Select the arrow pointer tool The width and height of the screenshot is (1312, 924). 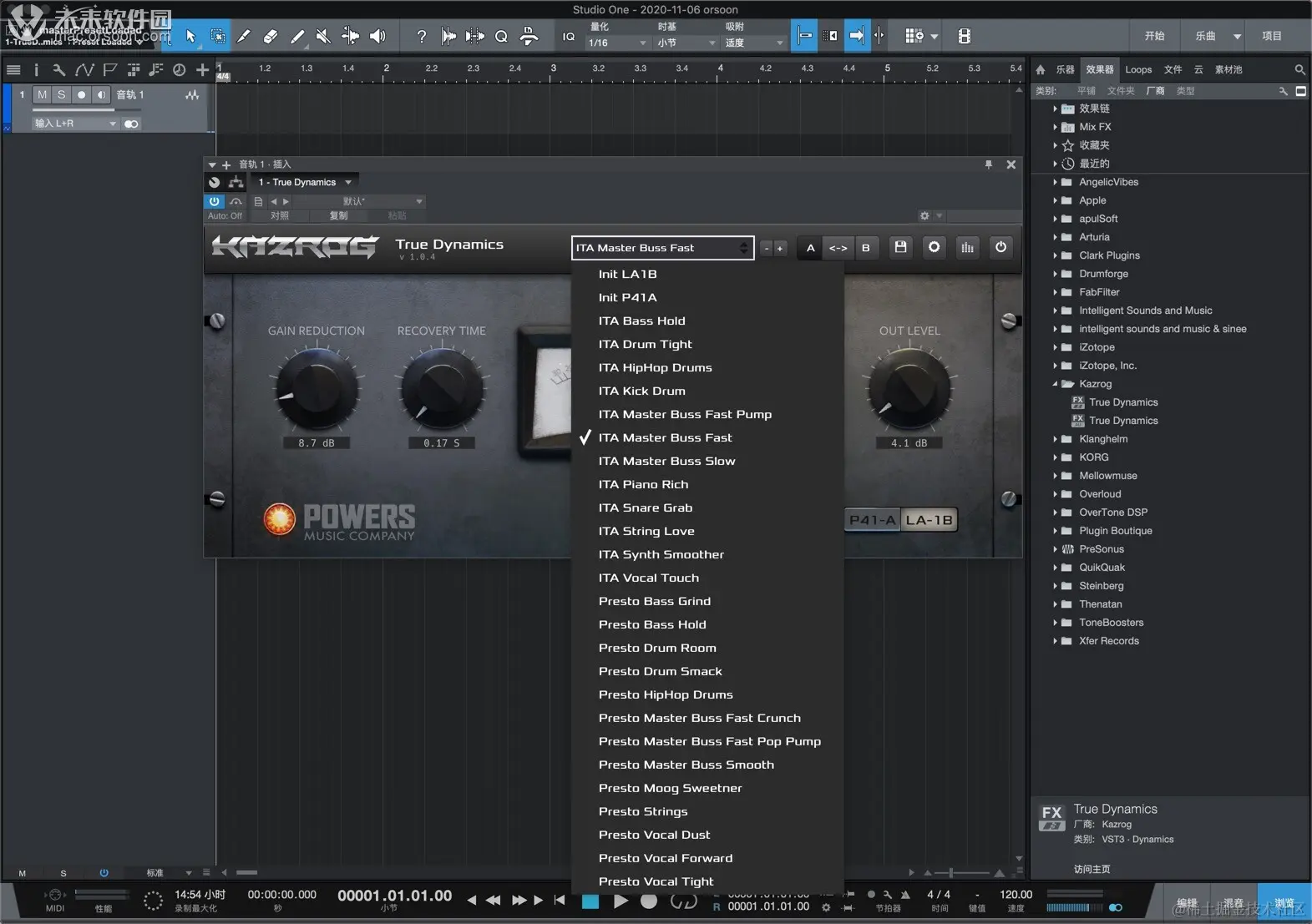tap(190, 36)
